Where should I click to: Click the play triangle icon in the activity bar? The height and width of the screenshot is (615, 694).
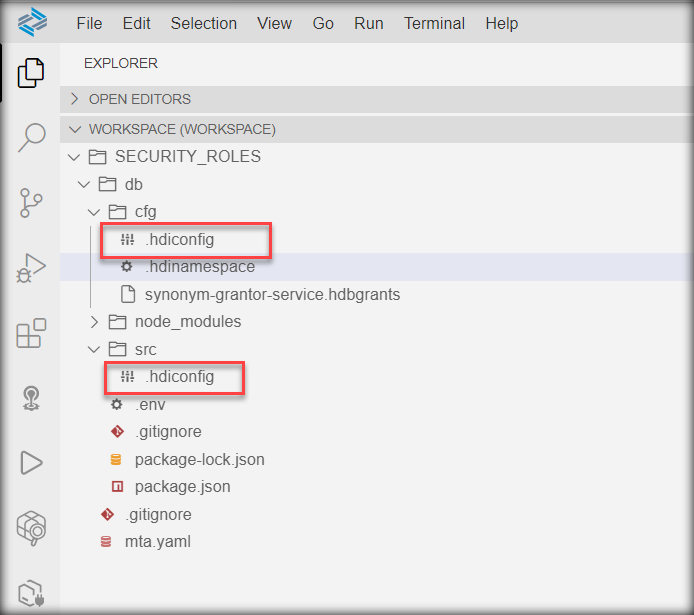[x=31, y=463]
